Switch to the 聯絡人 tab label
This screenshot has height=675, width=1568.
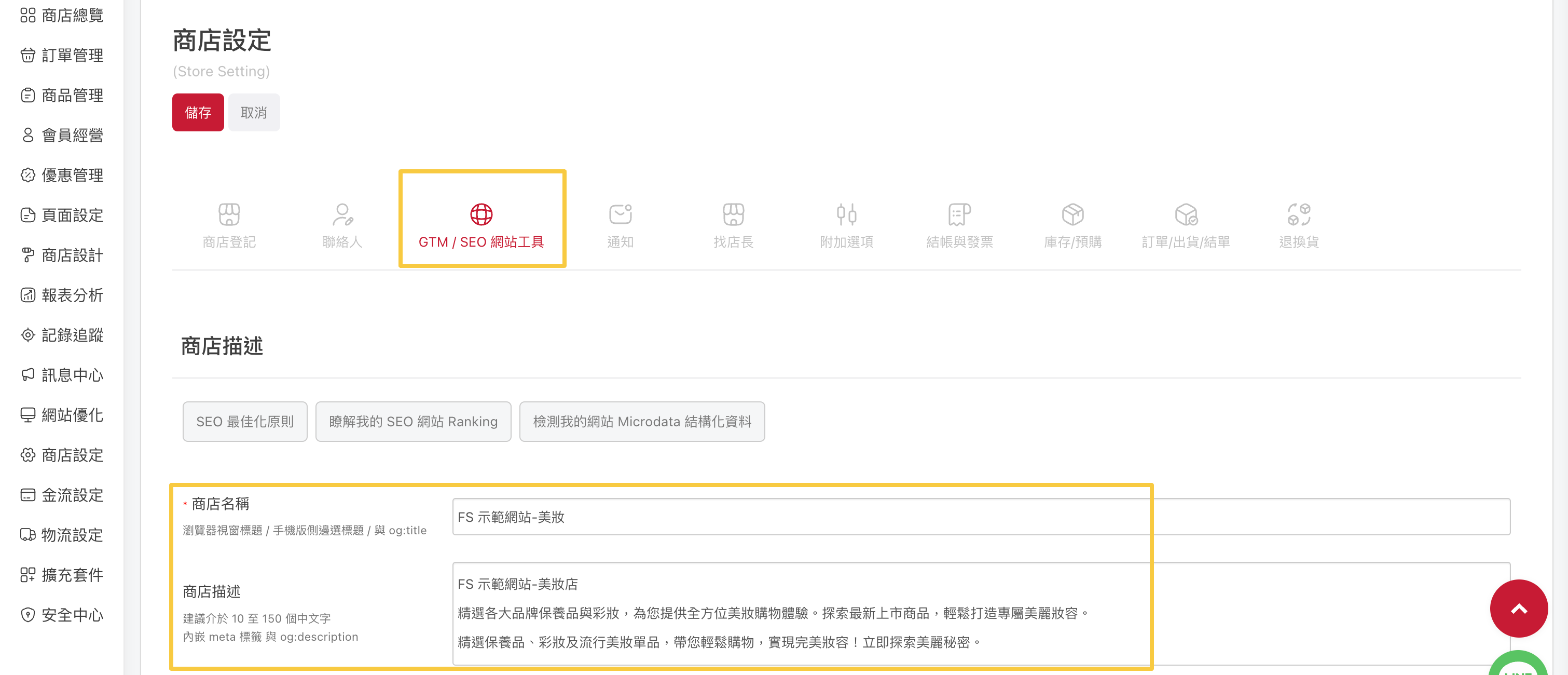coord(342,242)
